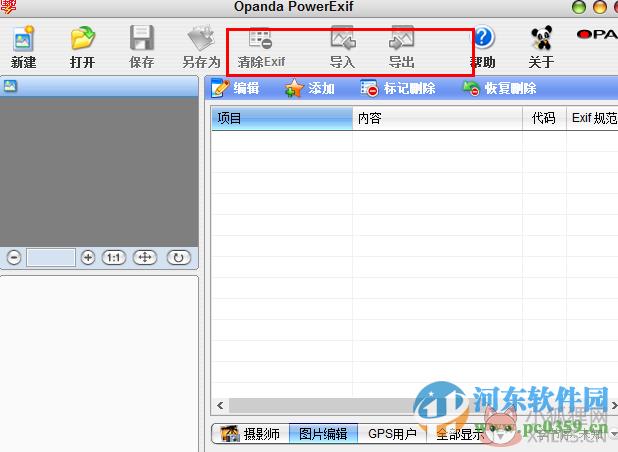Viewport: 618px width, 452px height.
Task: Click 标记删除 (Mark delete) button
Action: pos(398,88)
